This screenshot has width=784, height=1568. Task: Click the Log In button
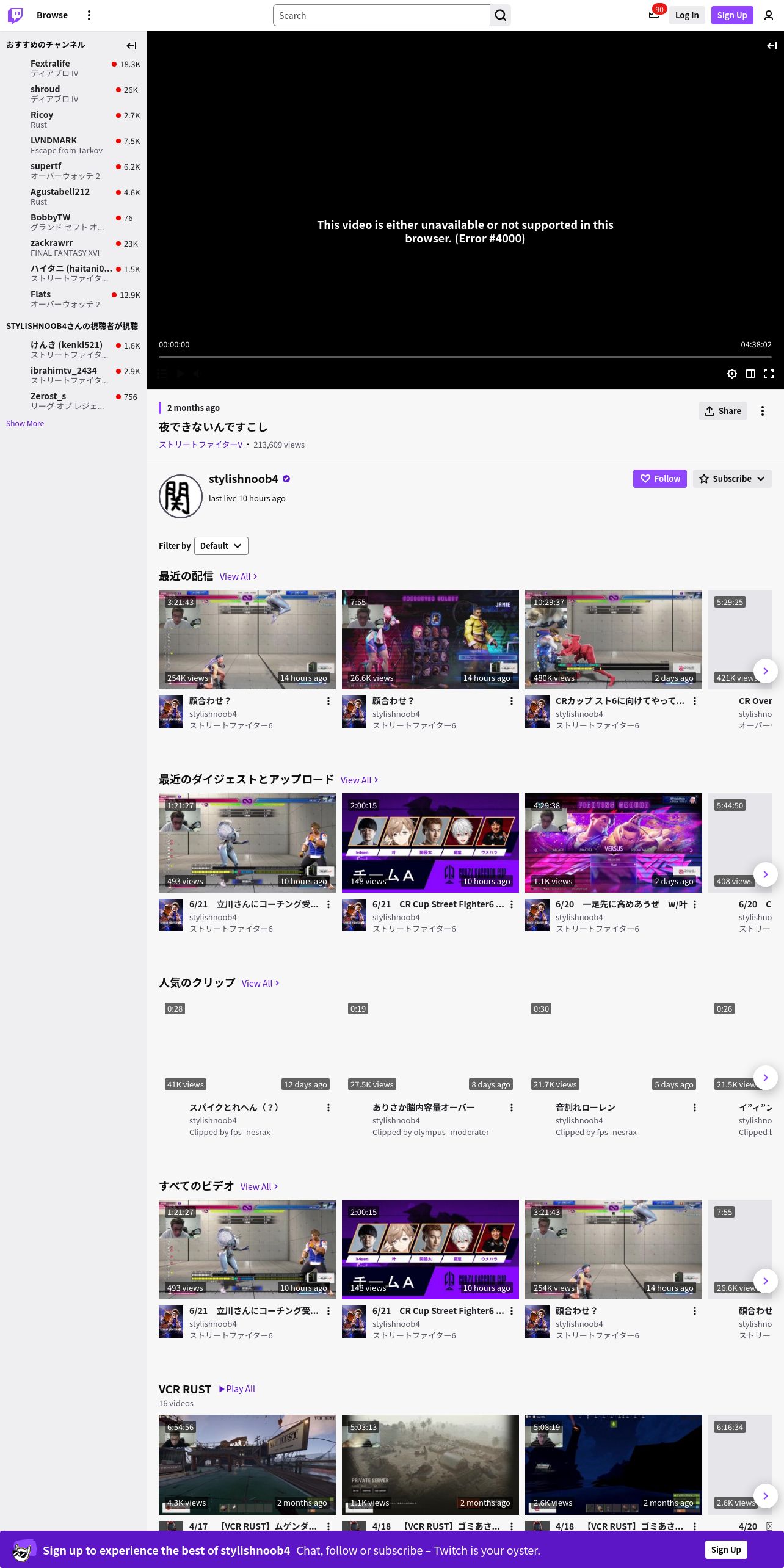(687, 15)
